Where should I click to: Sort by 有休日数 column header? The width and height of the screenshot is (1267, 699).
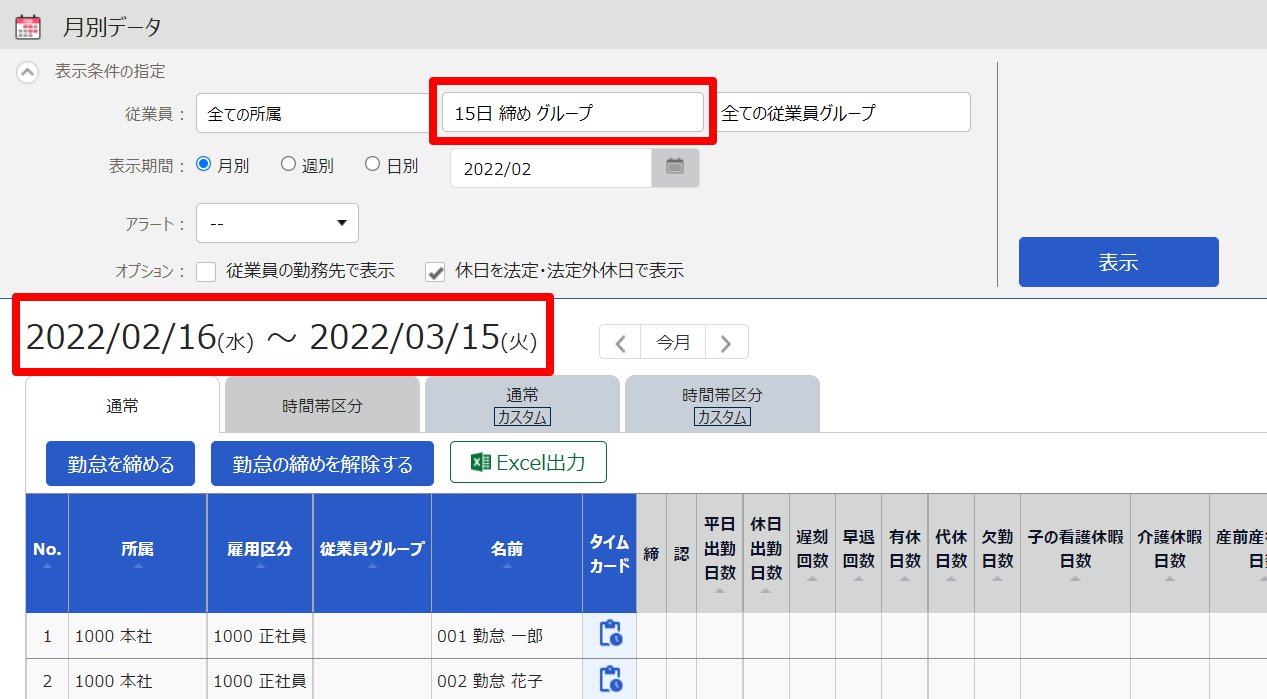click(x=904, y=553)
